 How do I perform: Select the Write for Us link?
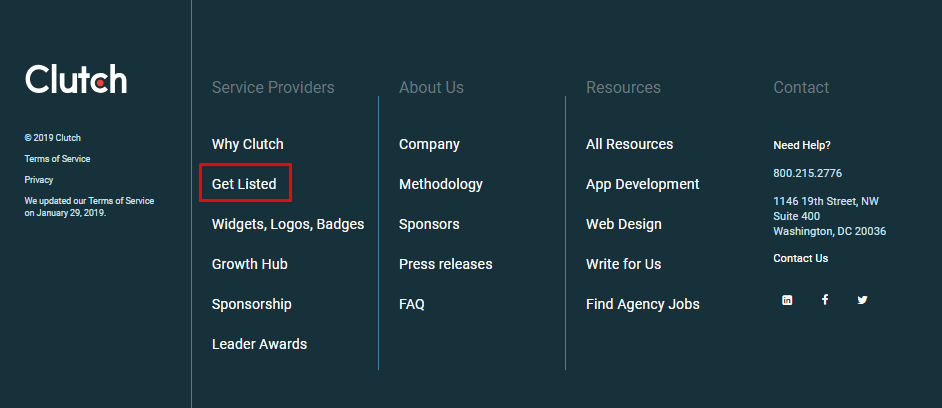click(x=624, y=264)
